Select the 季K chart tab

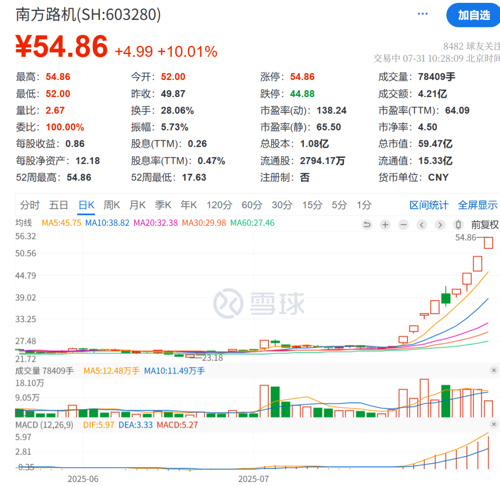tap(163, 205)
